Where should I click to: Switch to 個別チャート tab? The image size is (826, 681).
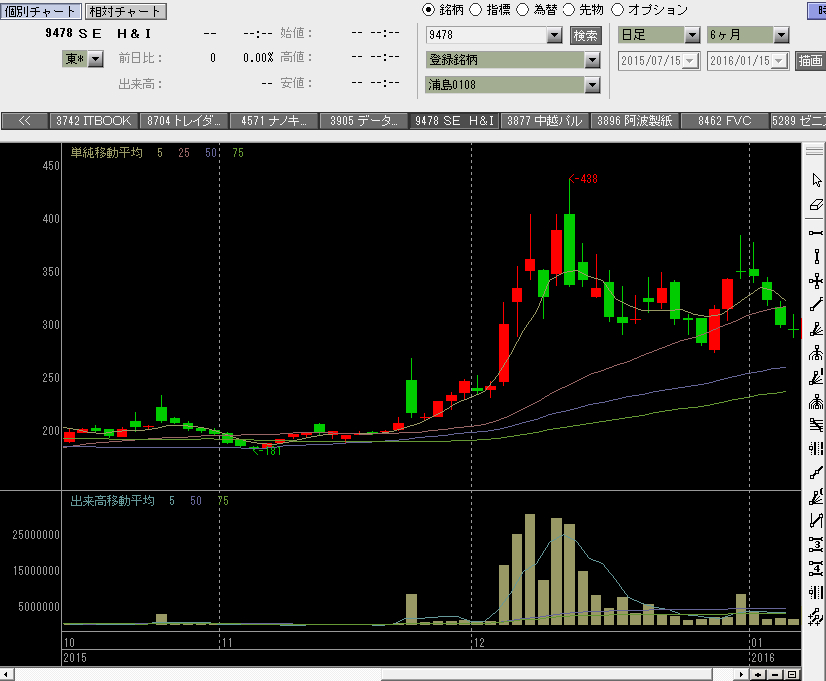pos(41,11)
